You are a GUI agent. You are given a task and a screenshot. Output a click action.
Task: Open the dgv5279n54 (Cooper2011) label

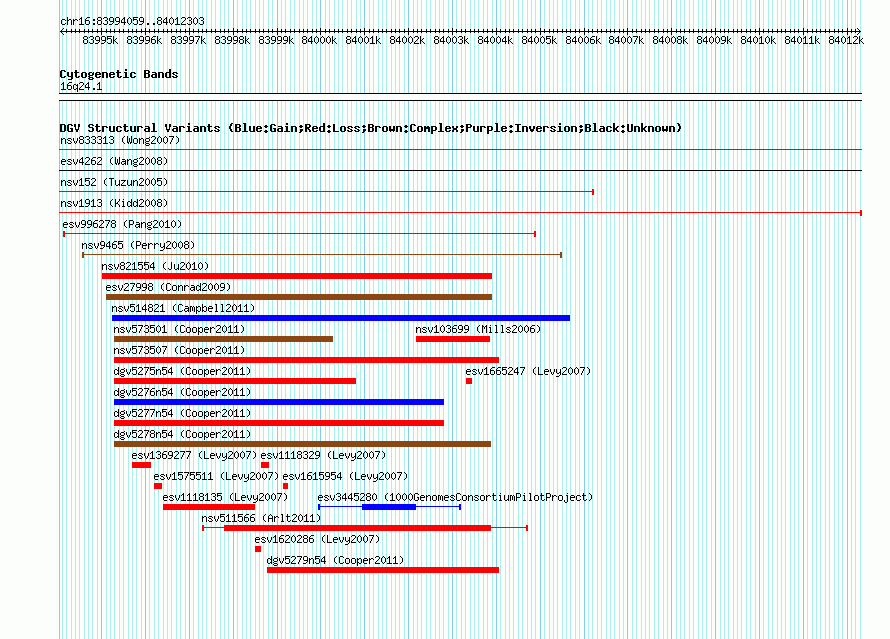pyautogui.click(x=335, y=560)
